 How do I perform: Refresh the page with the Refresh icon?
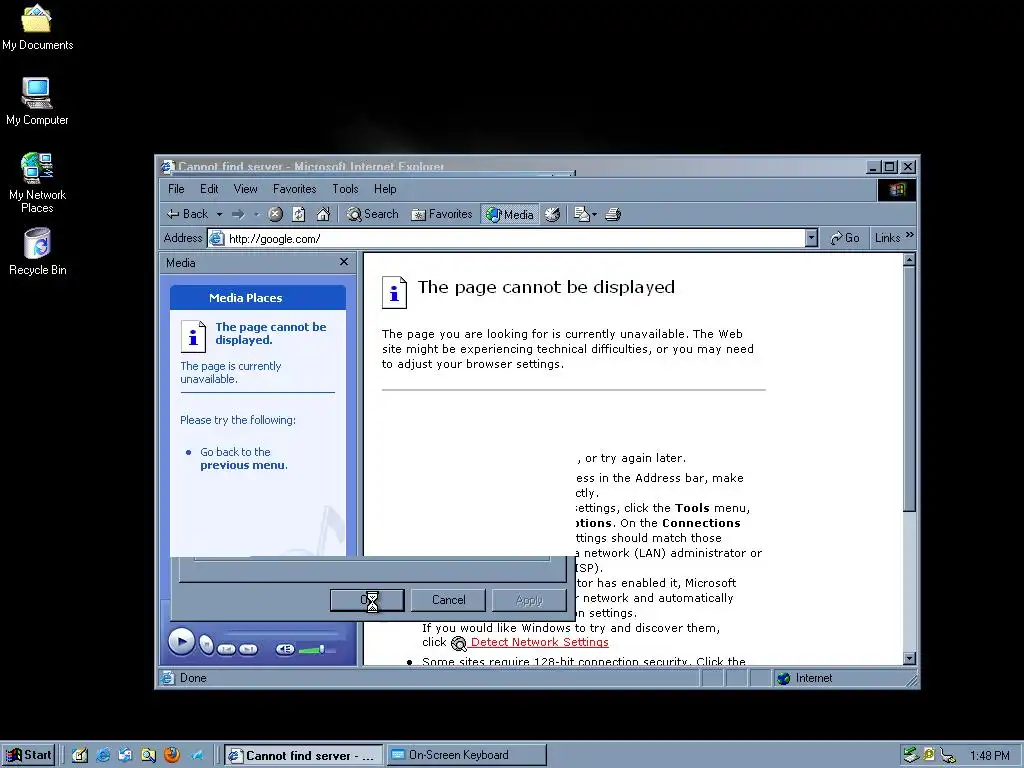pyautogui.click(x=299, y=214)
